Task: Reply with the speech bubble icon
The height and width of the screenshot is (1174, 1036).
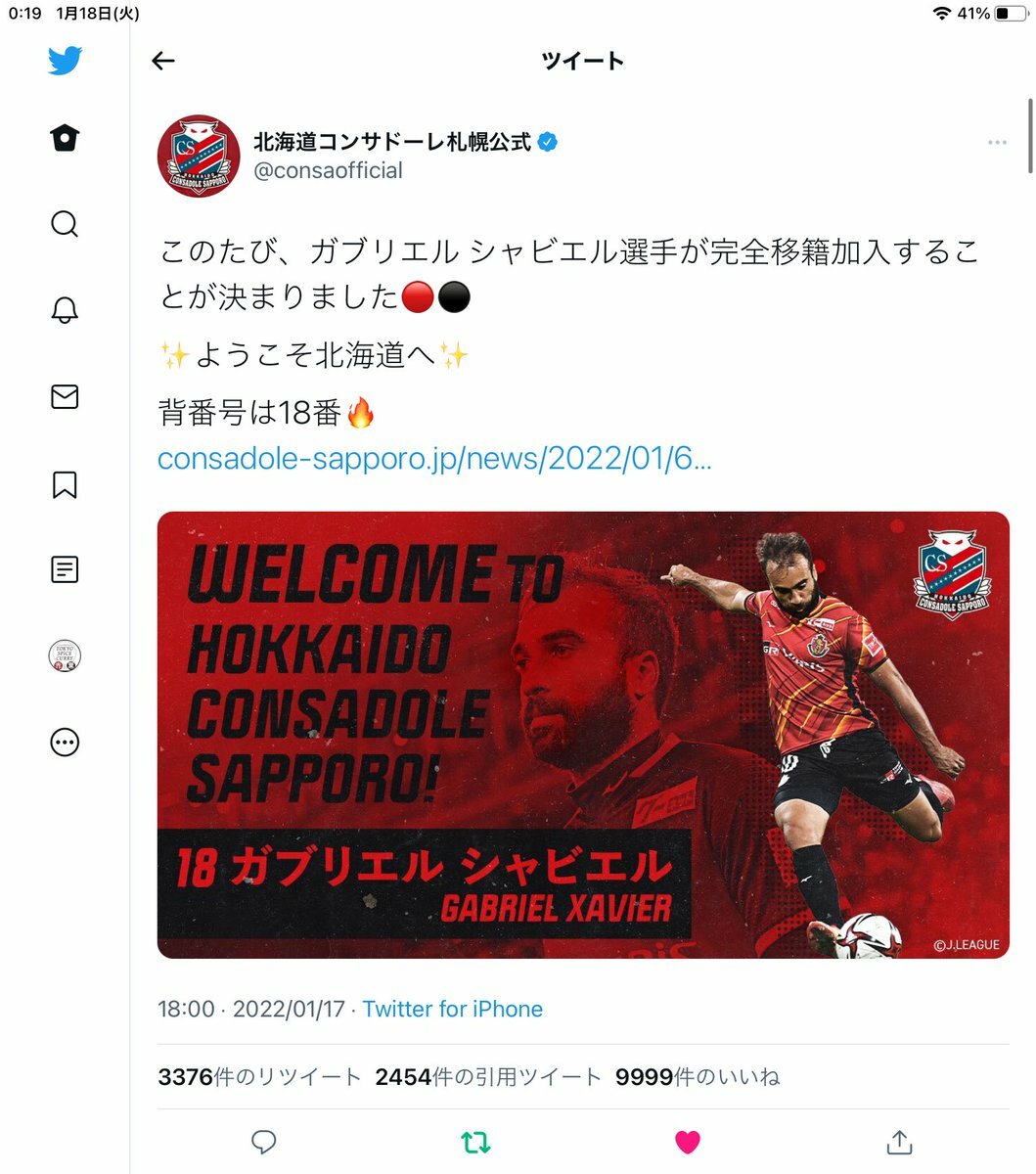Action: pos(264,1142)
